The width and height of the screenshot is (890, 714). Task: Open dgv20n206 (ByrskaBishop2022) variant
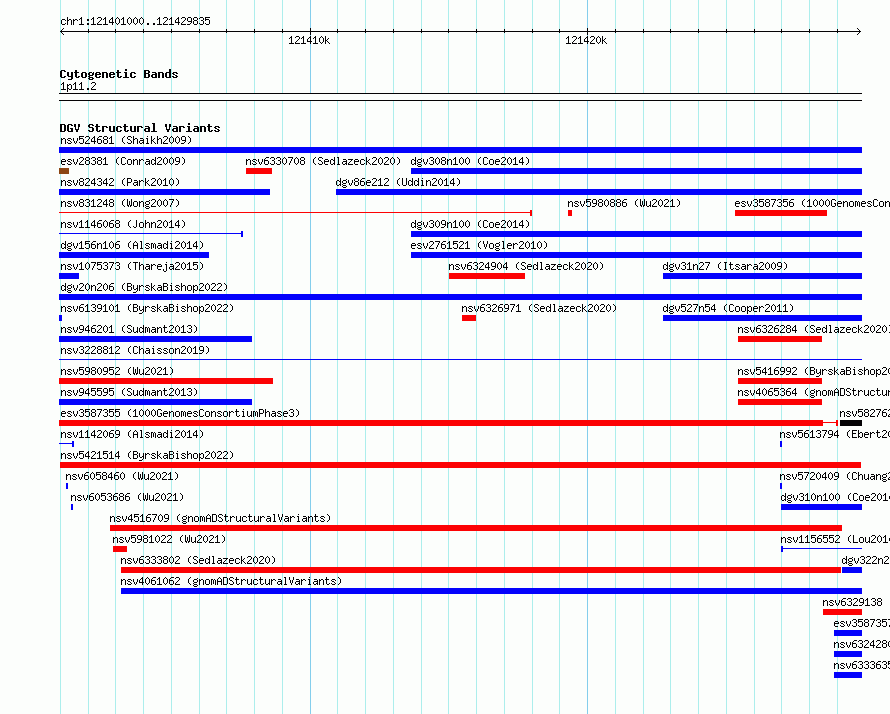[x=144, y=287]
